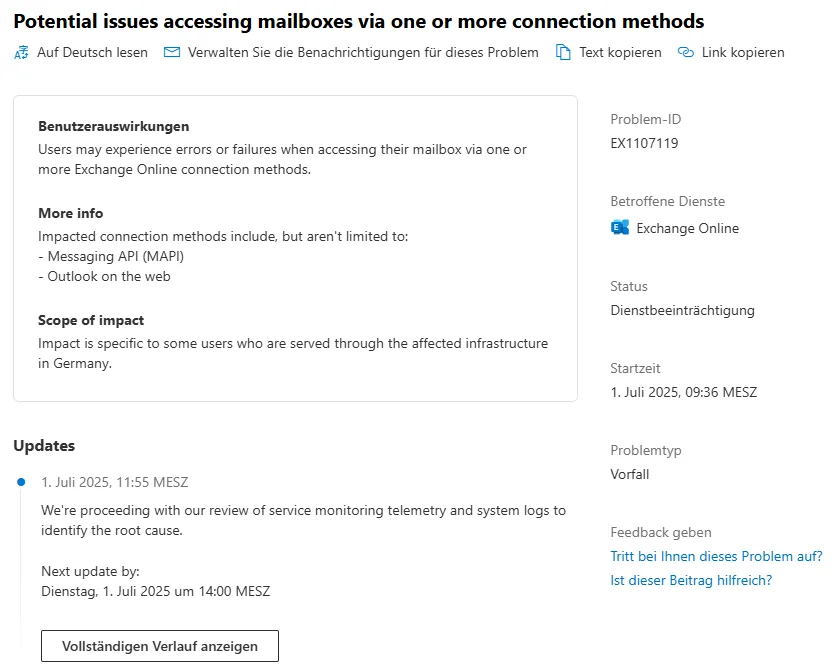Click the envelope notification icon
Viewport: 840px width, 667px height.
click(x=171, y=52)
